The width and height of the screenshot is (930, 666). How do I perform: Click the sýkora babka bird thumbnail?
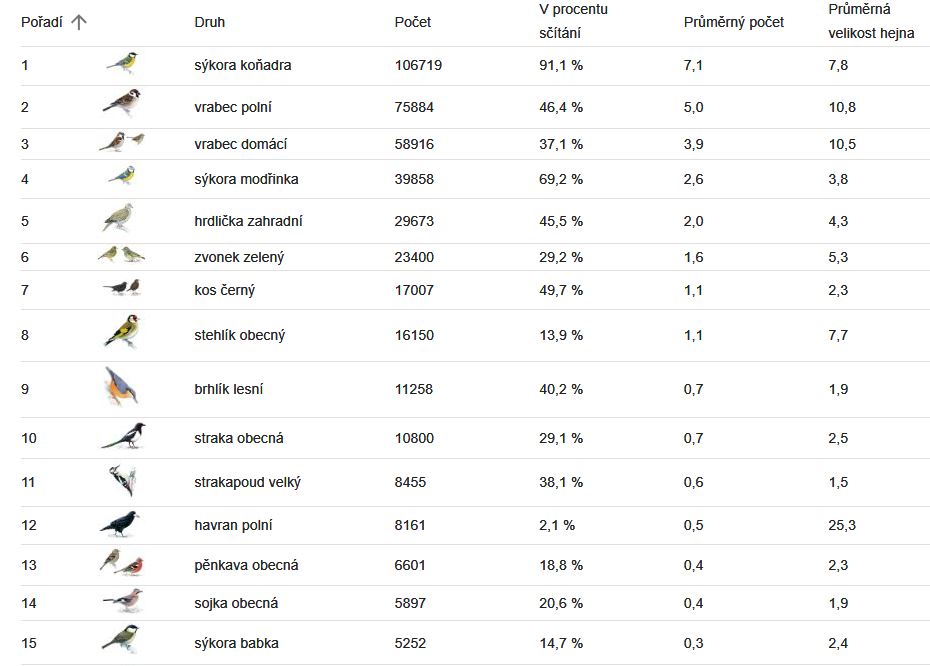(121, 639)
